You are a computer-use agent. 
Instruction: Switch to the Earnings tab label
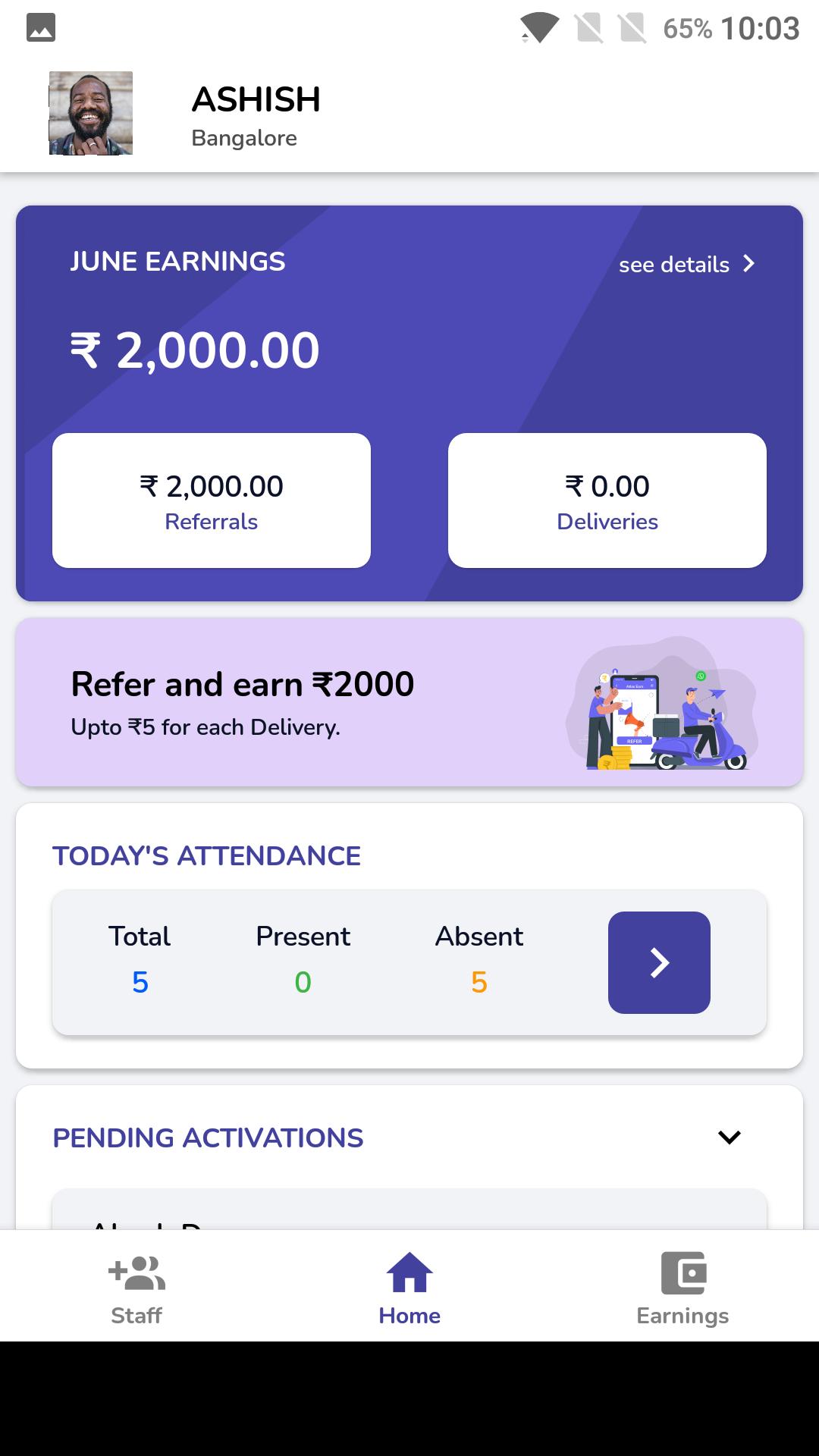pos(682,1316)
